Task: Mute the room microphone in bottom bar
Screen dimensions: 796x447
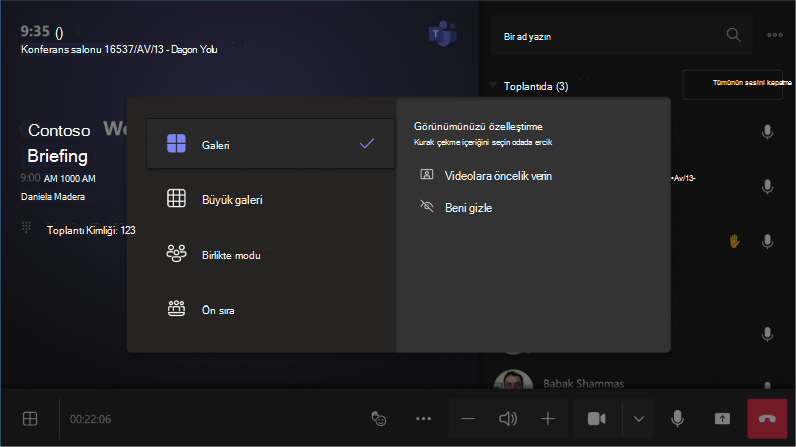Action: [x=677, y=419]
